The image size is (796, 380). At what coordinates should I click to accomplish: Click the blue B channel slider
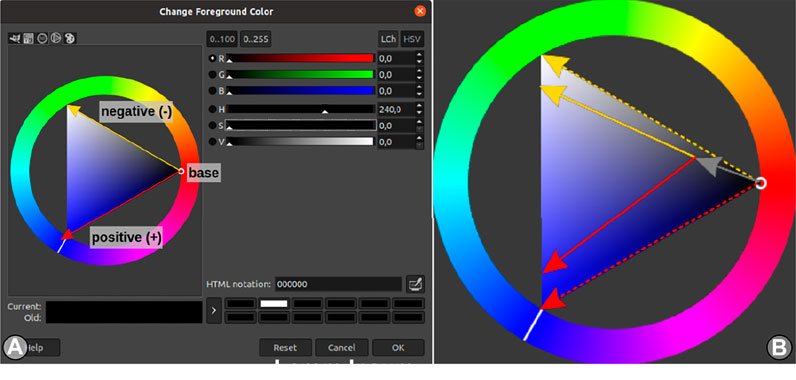(300, 91)
